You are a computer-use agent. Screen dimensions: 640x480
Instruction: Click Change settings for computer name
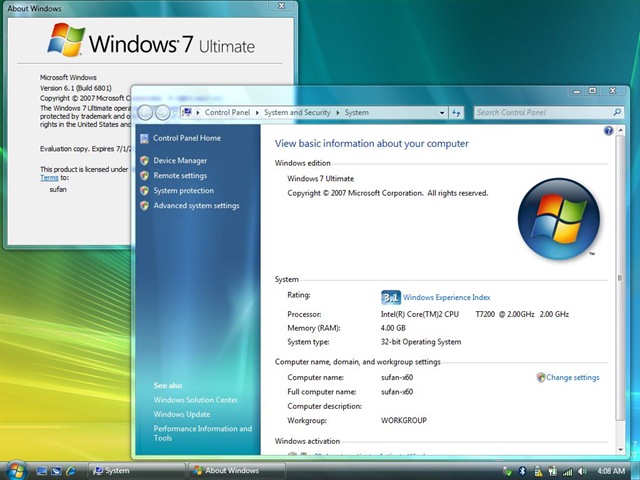[573, 378]
